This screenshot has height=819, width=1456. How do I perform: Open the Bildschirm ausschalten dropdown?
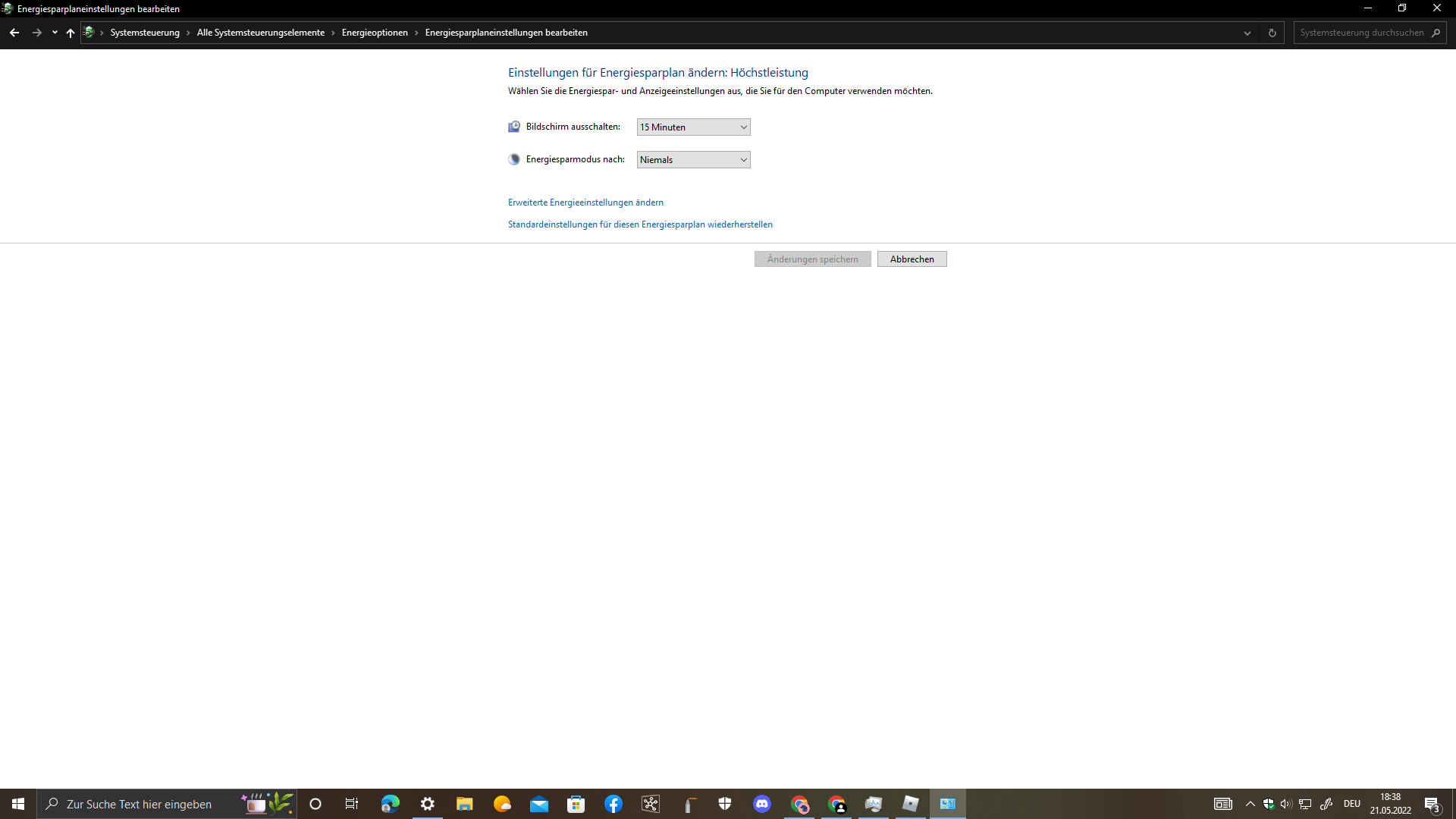point(693,127)
